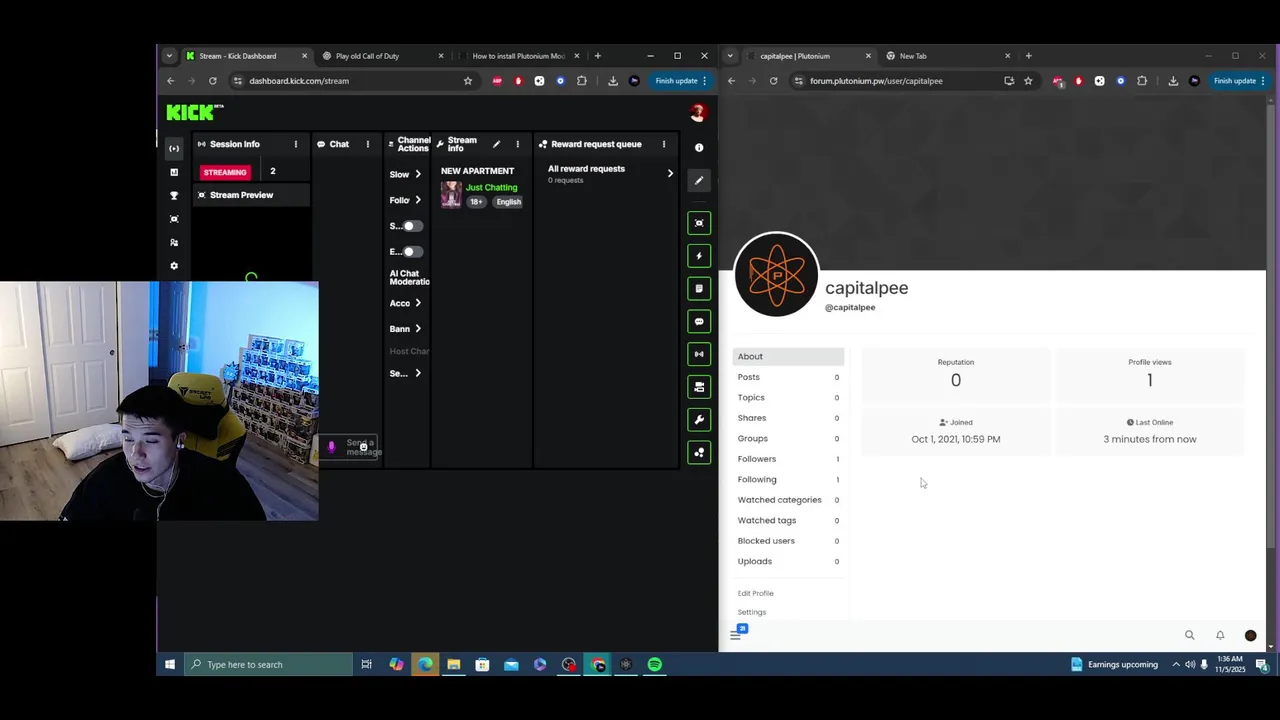Click the English language tag
Screen dimensions: 1280x720
tap(508, 202)
